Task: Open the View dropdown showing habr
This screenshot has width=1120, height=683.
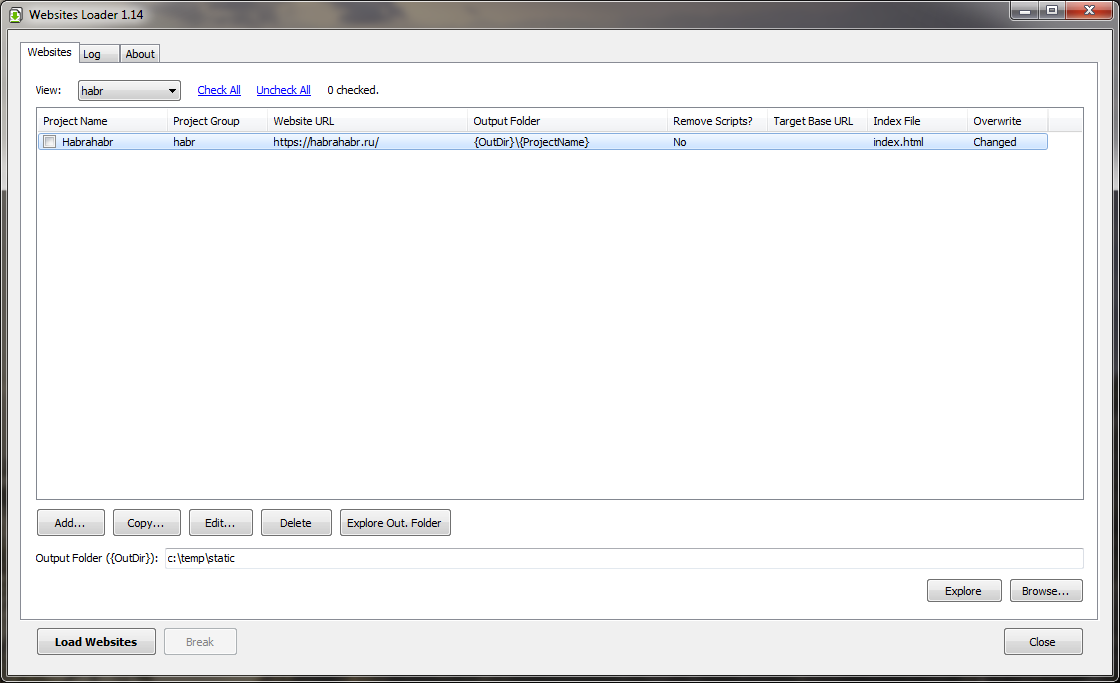Action: pos(129,91)
